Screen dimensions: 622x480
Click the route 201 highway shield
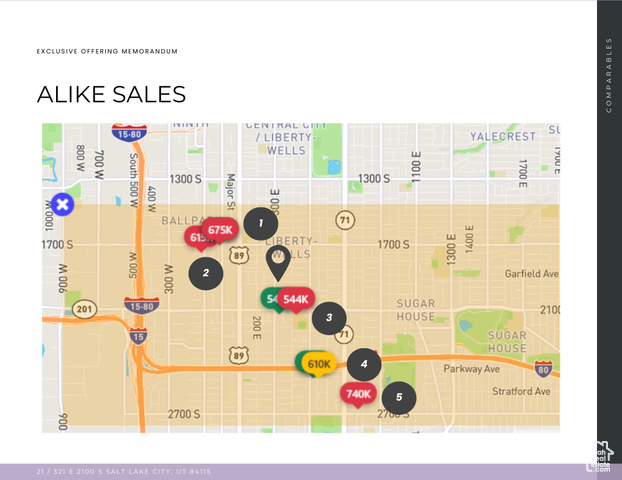[84, 309]
